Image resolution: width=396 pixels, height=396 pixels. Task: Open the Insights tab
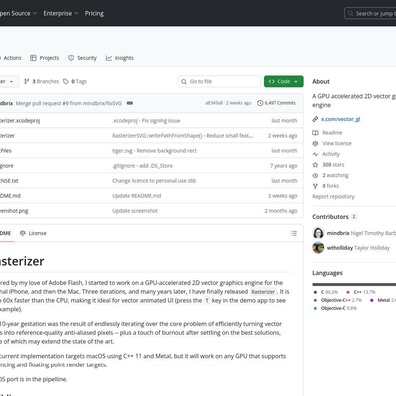pos(119,58)
